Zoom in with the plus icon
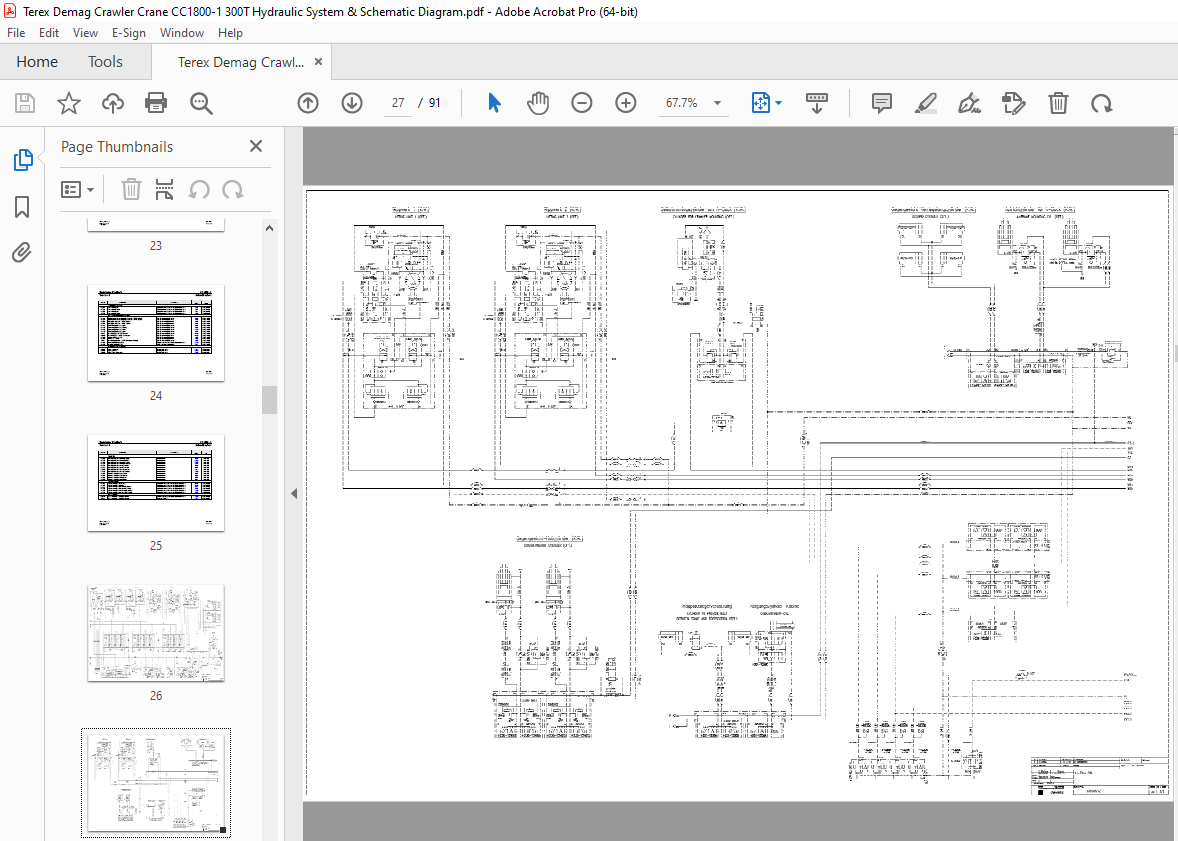Screen dimensions: 1178x841 click(x=626, y=103)
